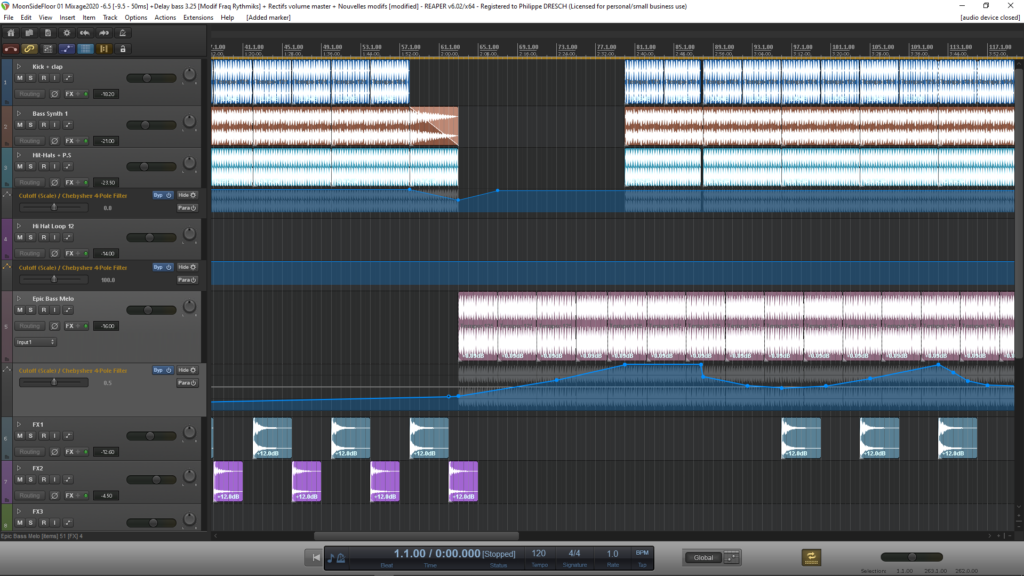Click the automation mode icon beside Global

(x=731, y=557)
